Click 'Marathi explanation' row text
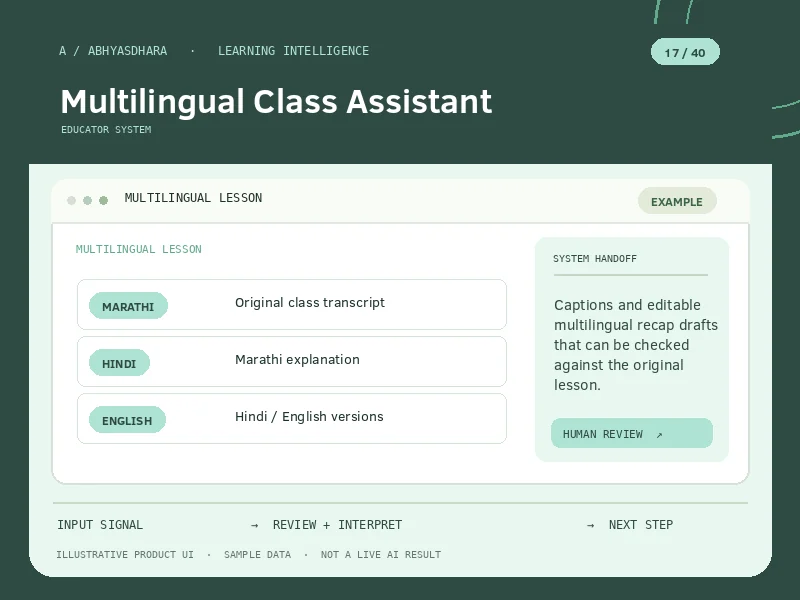The height and width of the screenshot is (600, 800). point(297,360)
